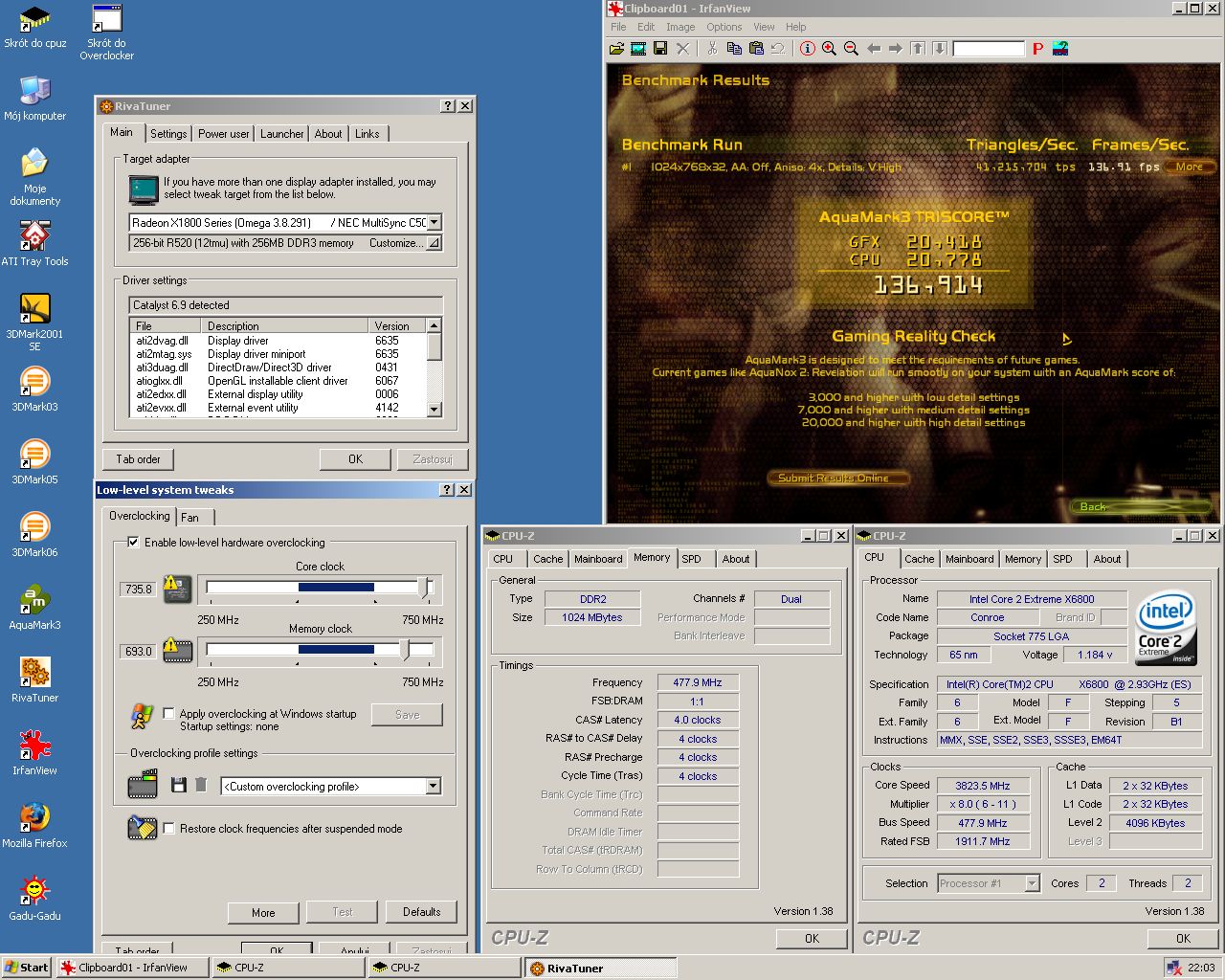The height and width of the screenshot is (980, 1225).
Task: Click the Defaults button in low-level tweaks
Action: pyautogui.click(x=421, y=912)
